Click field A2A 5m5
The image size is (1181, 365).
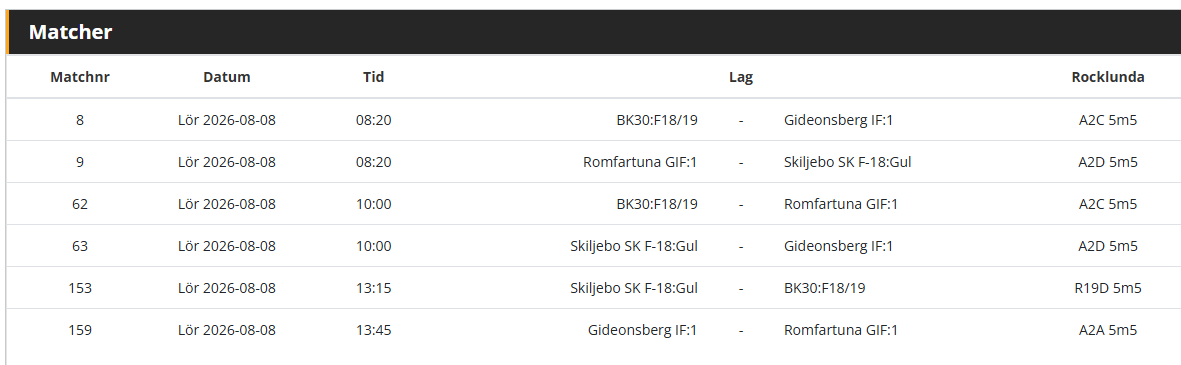point(1108,330)
